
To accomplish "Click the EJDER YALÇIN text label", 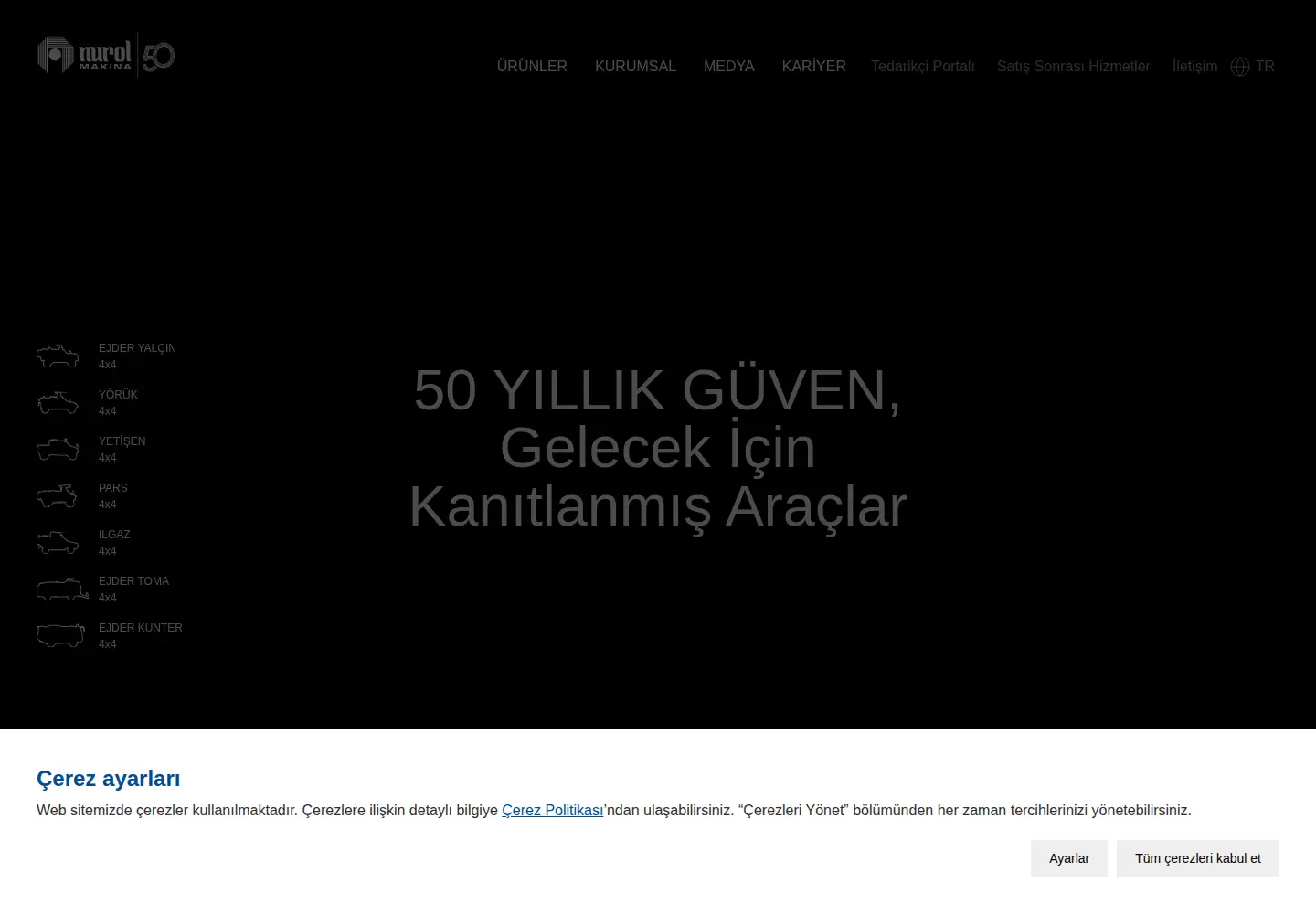I will coord(137,348).
